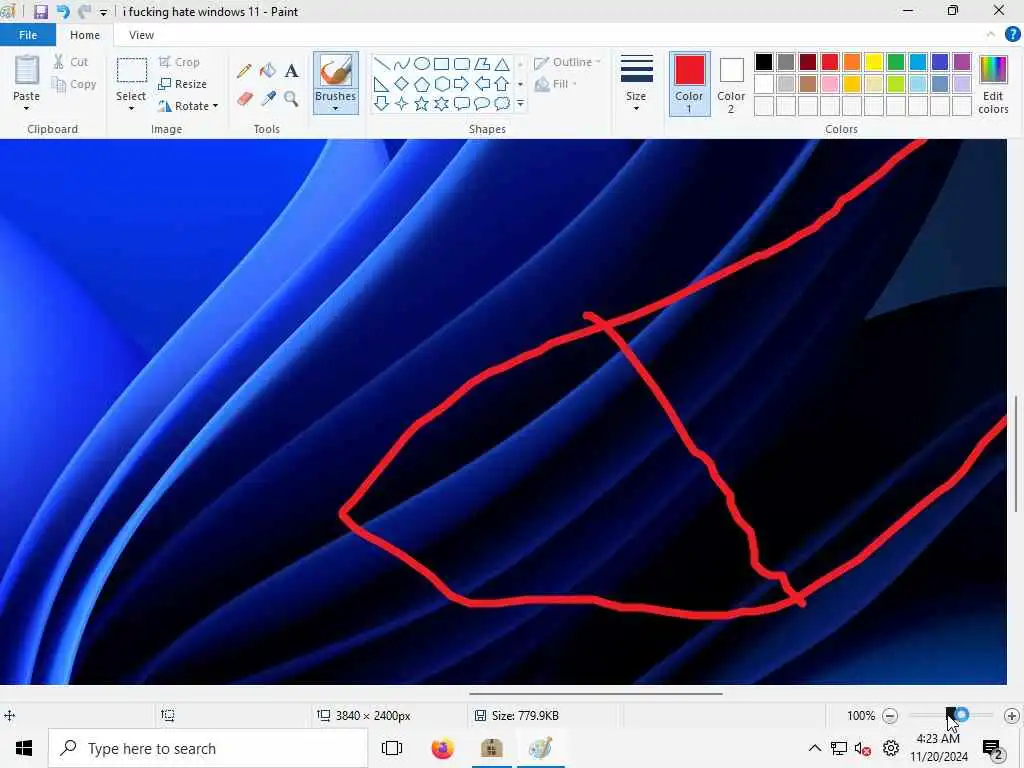
Task: Click Save icon in quick access toolbar
Action: click(x=40, y=12)
